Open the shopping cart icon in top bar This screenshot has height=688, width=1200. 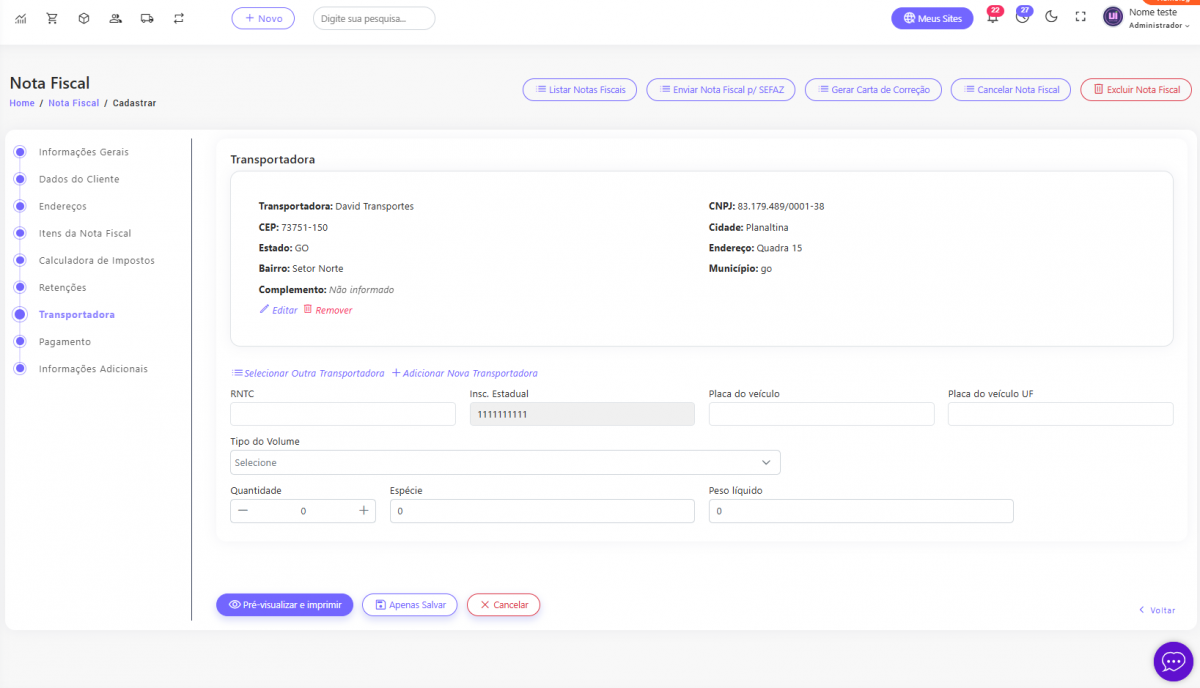click(52, 18)
